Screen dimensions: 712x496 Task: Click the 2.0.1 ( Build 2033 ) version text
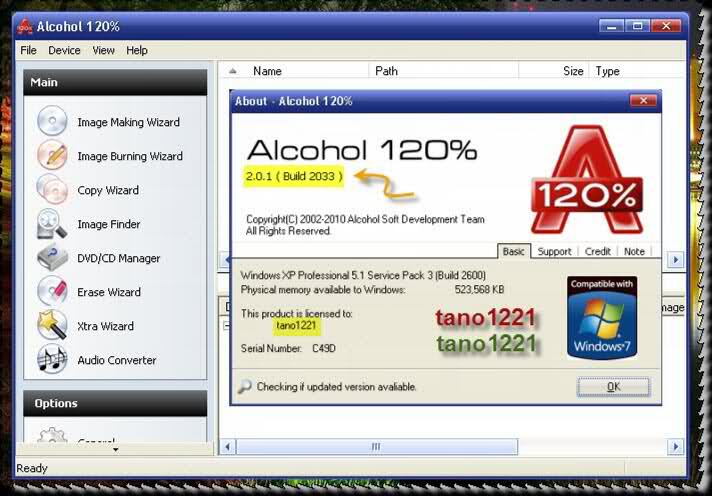tap(294, 176)
